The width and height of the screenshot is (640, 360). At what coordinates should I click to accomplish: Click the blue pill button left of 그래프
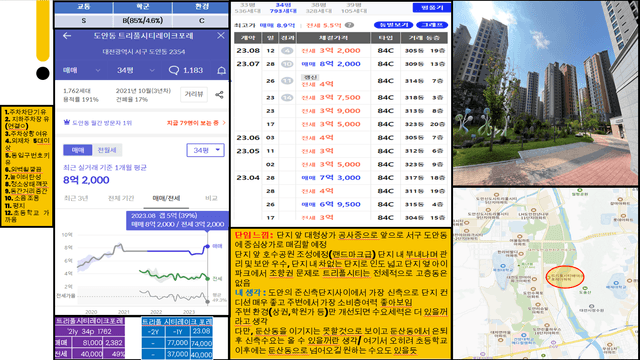393,25
